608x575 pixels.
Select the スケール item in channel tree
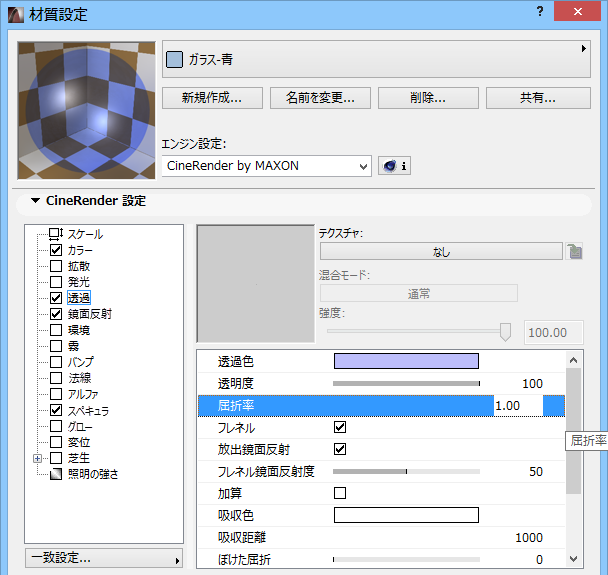click(85, 234)
